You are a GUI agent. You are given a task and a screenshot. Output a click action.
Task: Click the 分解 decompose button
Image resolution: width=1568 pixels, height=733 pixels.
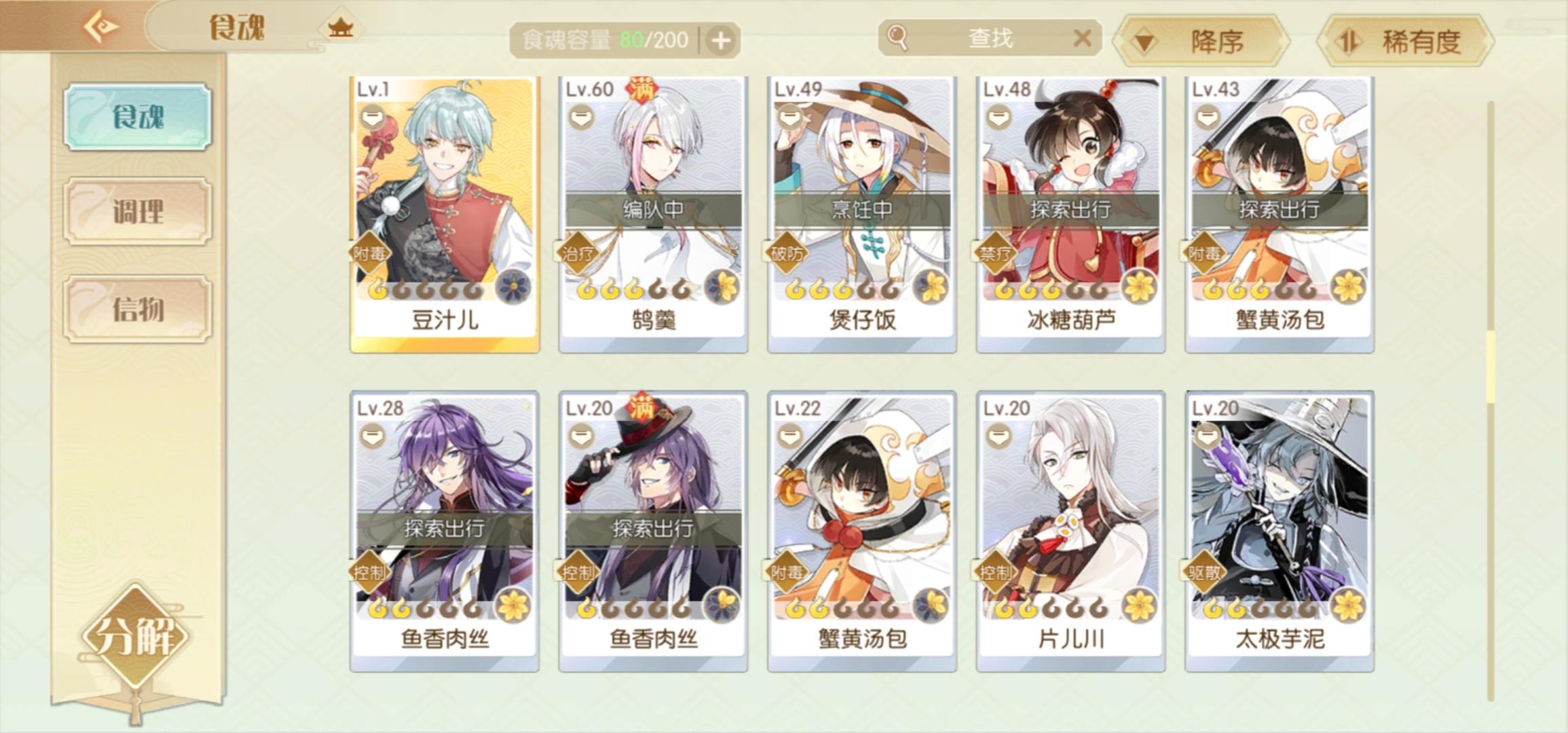pos(136,636)
